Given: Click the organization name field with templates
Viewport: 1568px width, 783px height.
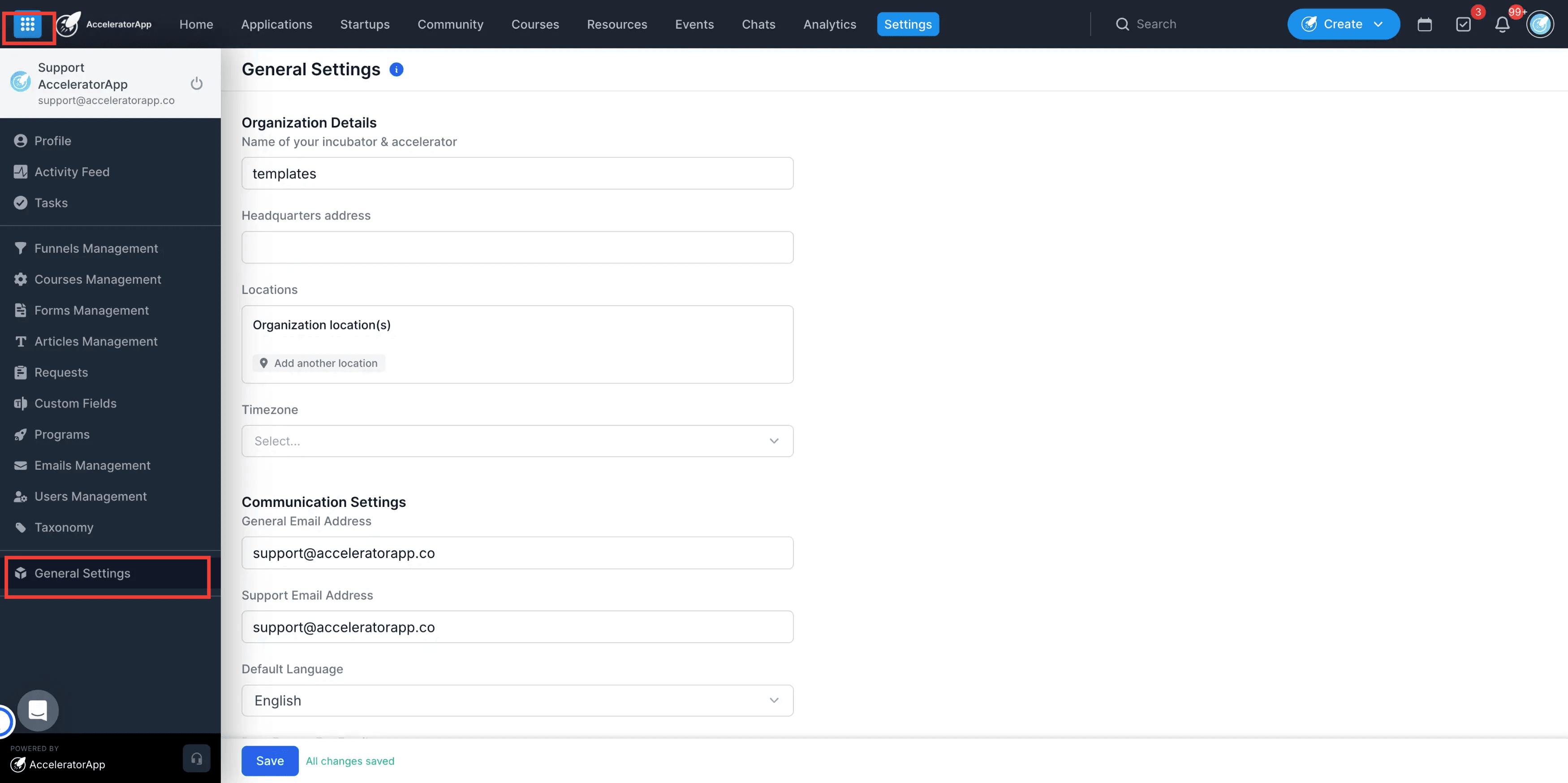Looking at the screenshot, I should click(517, 173).
